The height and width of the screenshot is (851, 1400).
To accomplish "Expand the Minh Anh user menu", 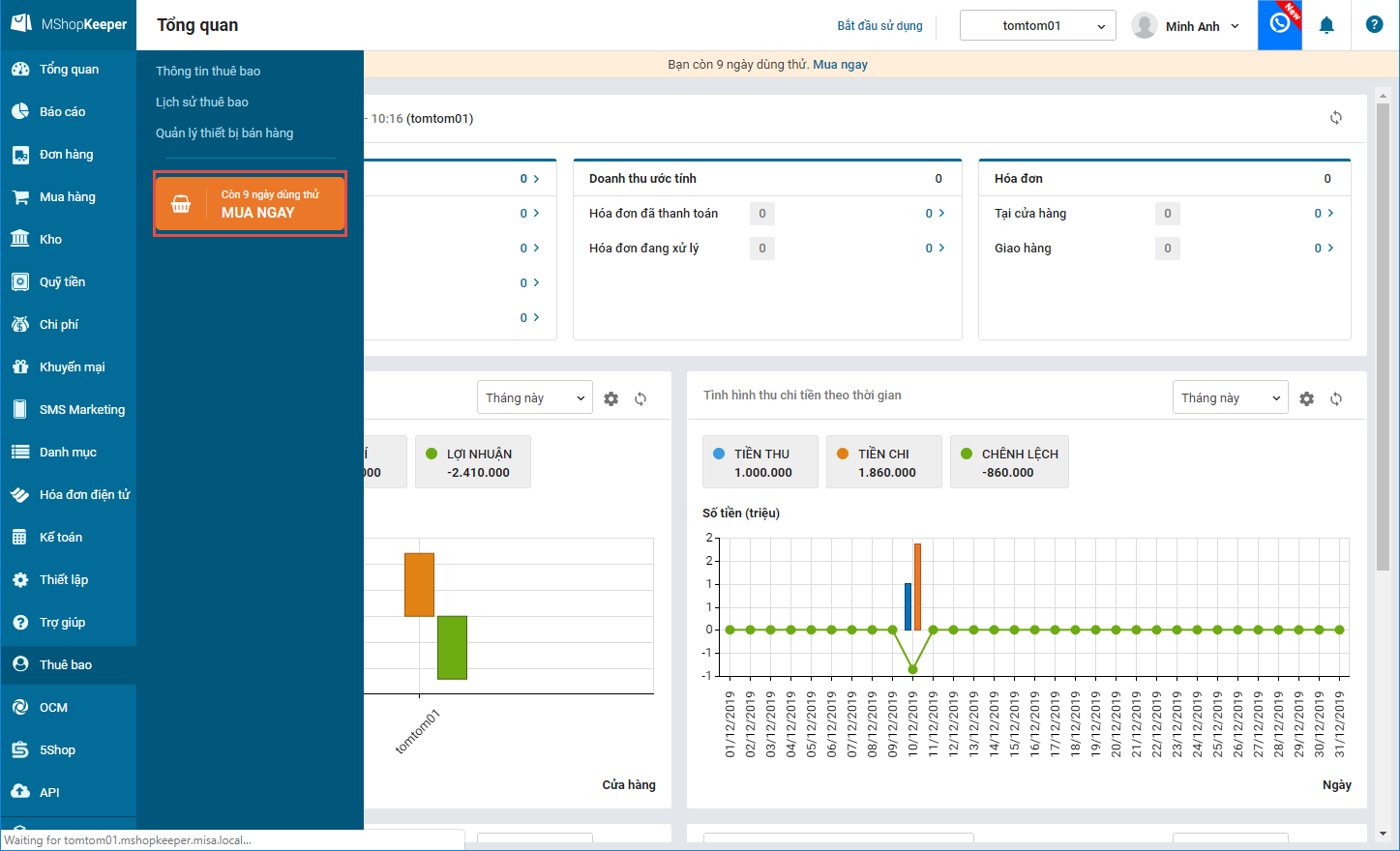I will (1186, 26).
